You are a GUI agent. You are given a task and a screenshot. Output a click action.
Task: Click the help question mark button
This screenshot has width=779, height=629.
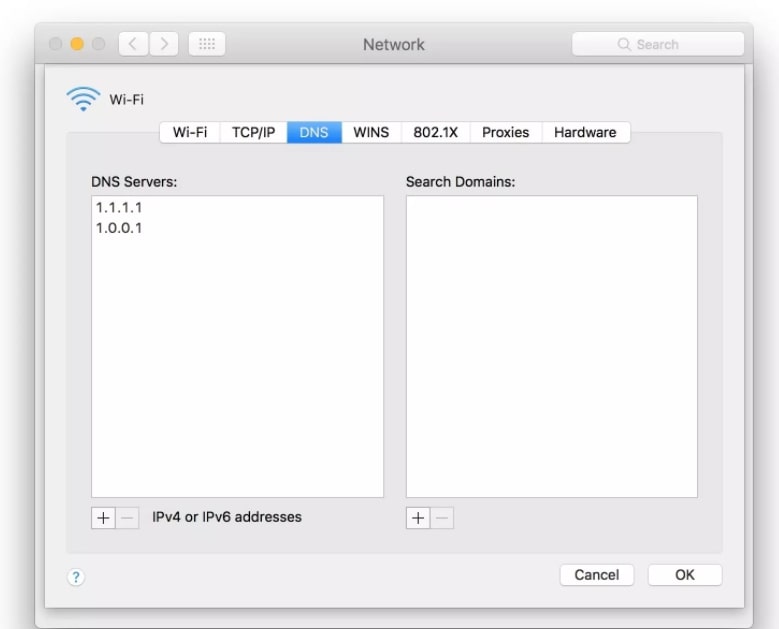pos(75,576)
